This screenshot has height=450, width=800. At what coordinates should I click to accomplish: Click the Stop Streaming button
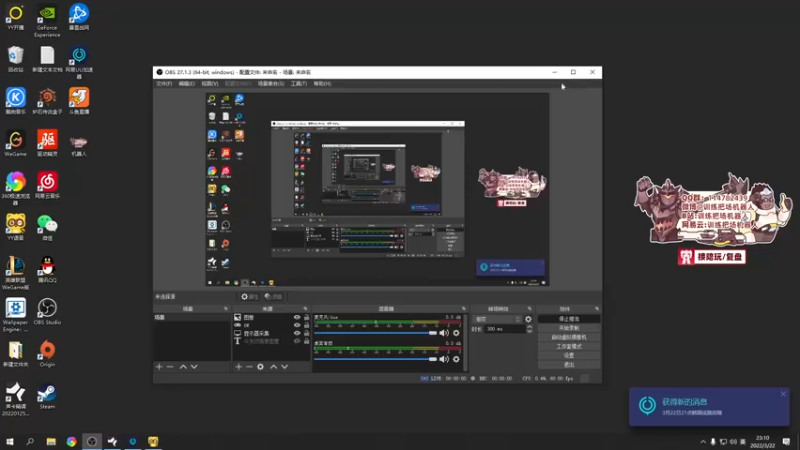pos(569,319)
